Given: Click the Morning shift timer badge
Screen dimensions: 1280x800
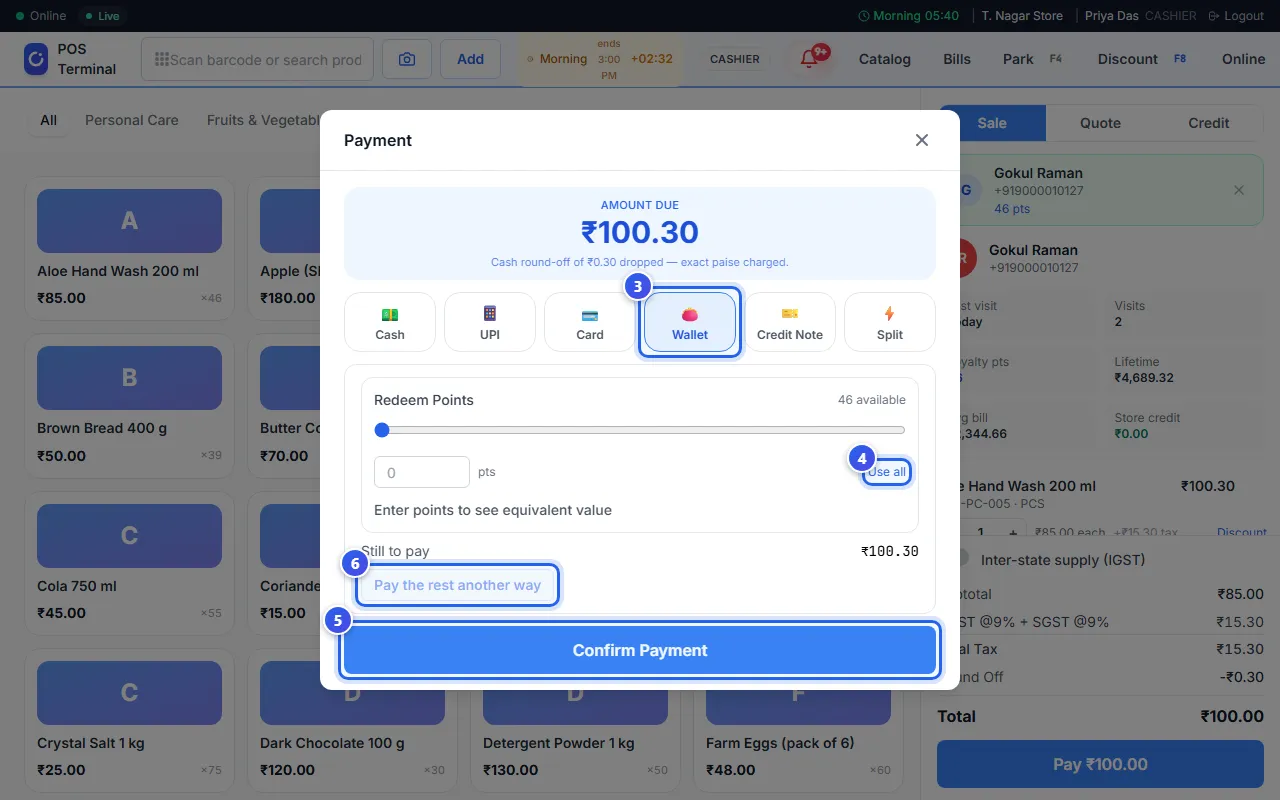Looking at the screenshot, I should pyautogui.click(x=600, y=59).
